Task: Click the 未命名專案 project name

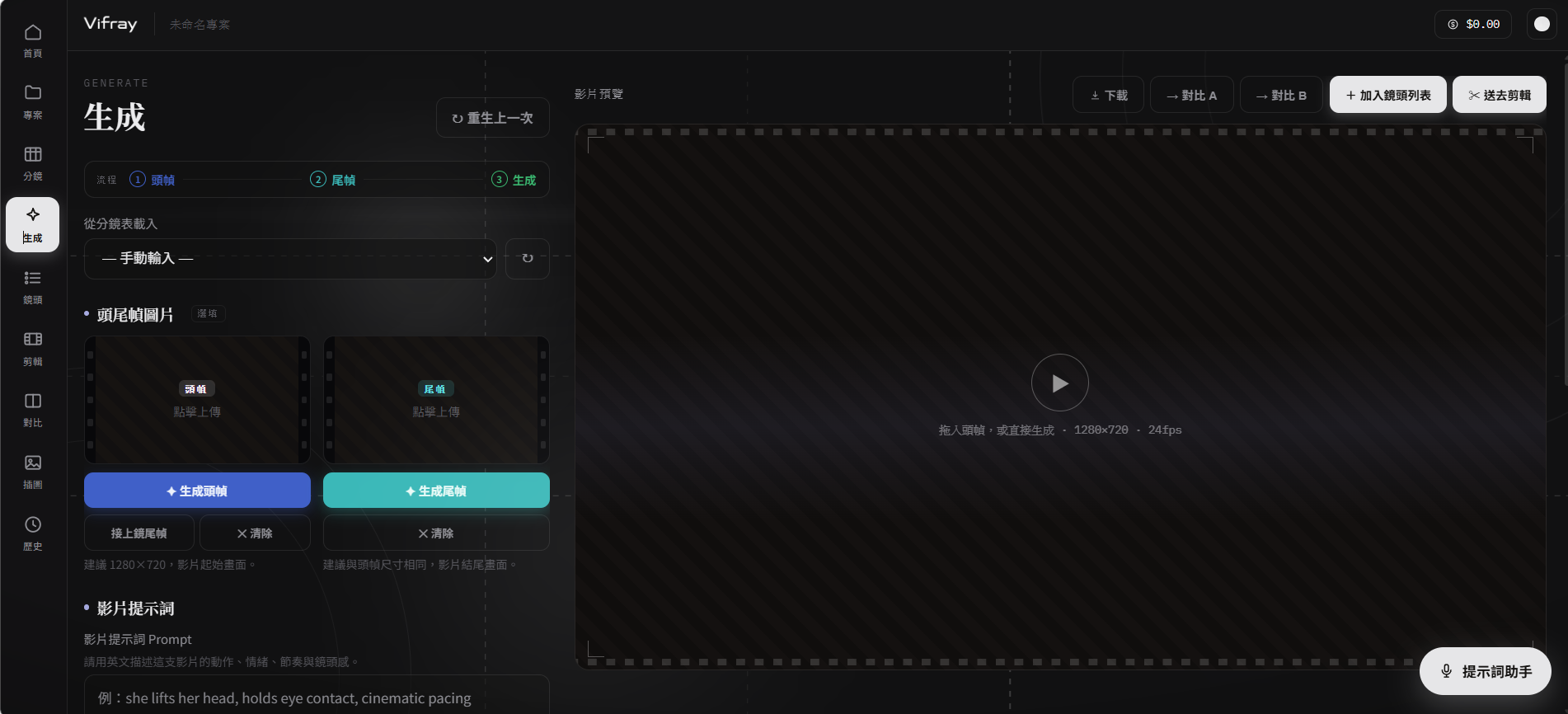Action: pyautogui.click(x=200, y=25)
